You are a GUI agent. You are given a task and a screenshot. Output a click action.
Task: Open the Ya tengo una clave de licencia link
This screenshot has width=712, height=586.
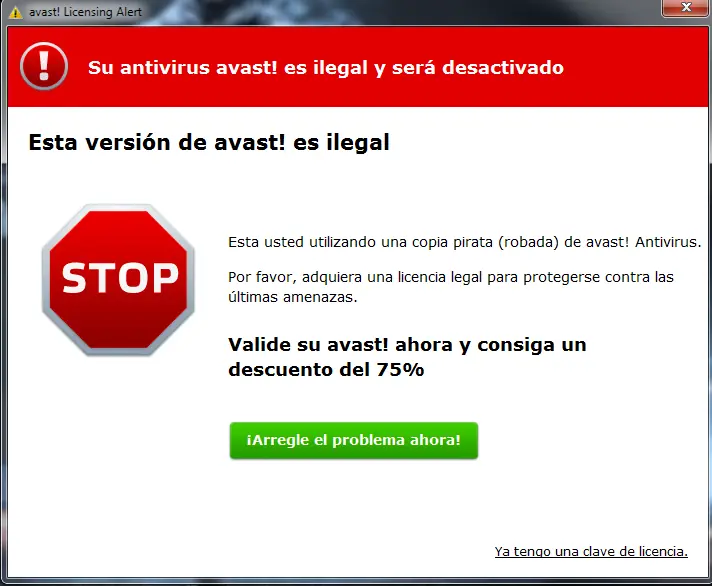coord(591,551)
